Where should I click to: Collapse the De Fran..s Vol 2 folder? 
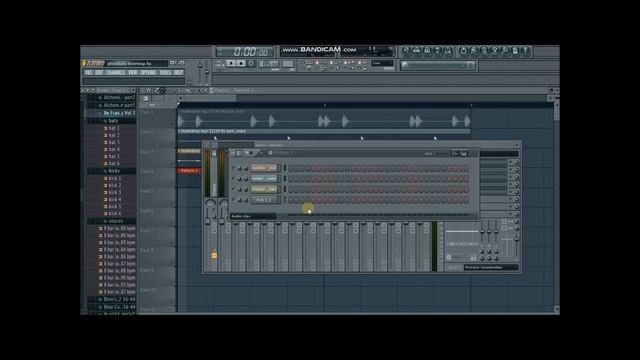click(118, 113)
